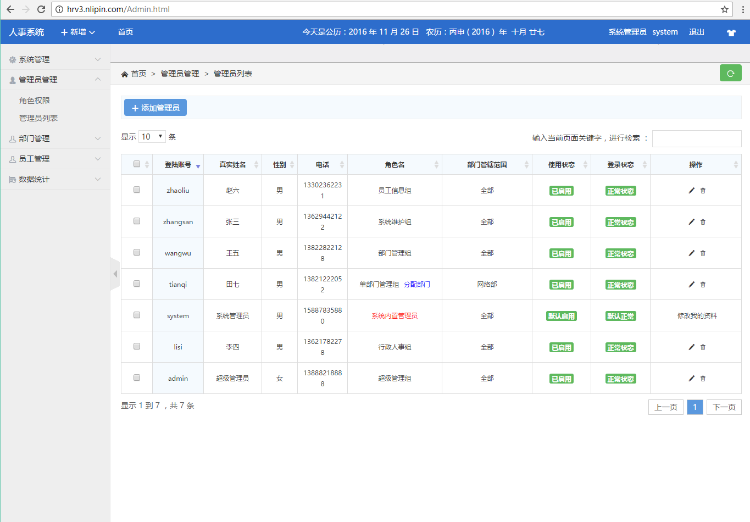Image resolution: width=750 pixels, height=522 pixels.
Task: Check the system row checkbox
Action: pos(136,315)
